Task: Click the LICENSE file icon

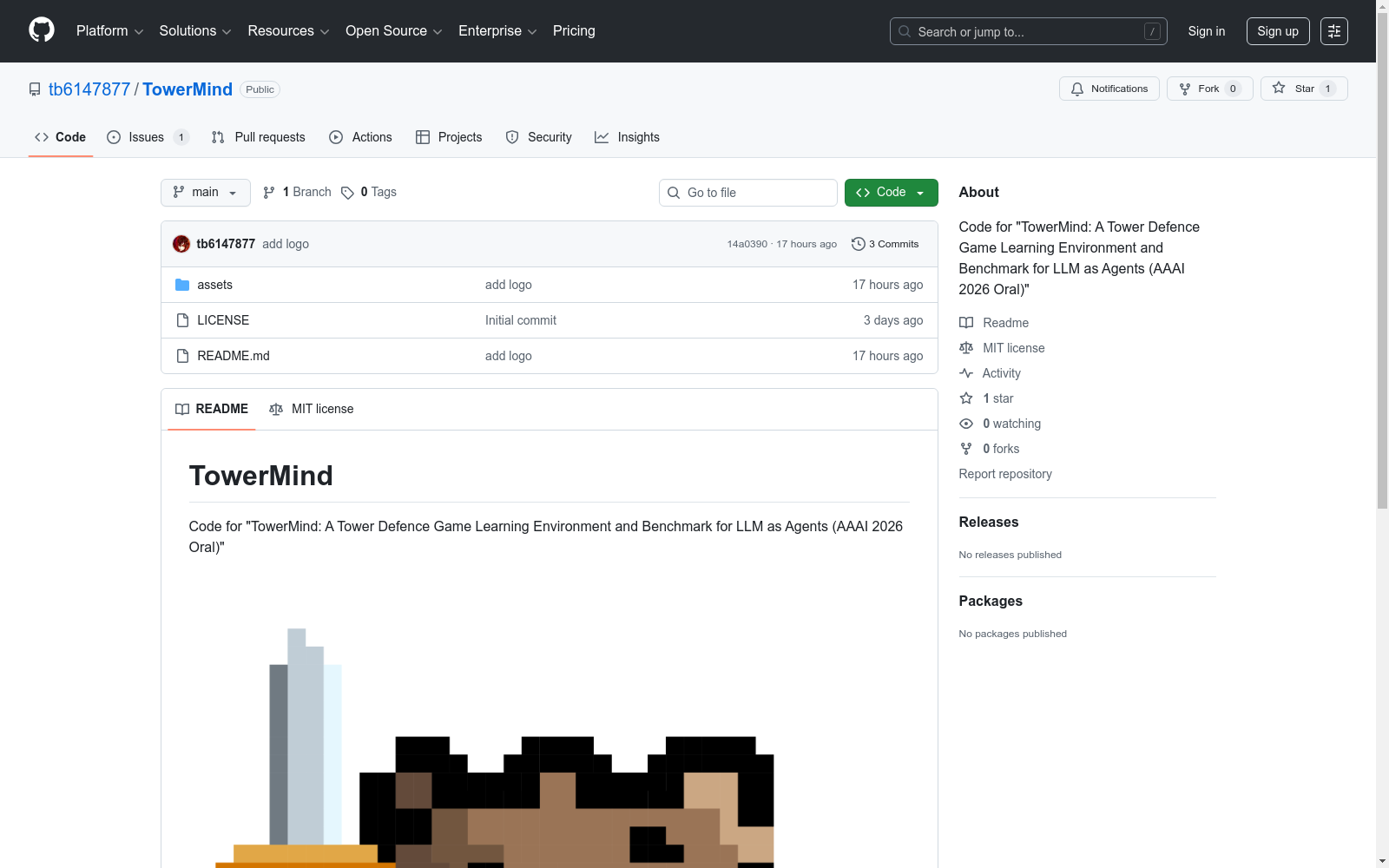Action: 182,320
